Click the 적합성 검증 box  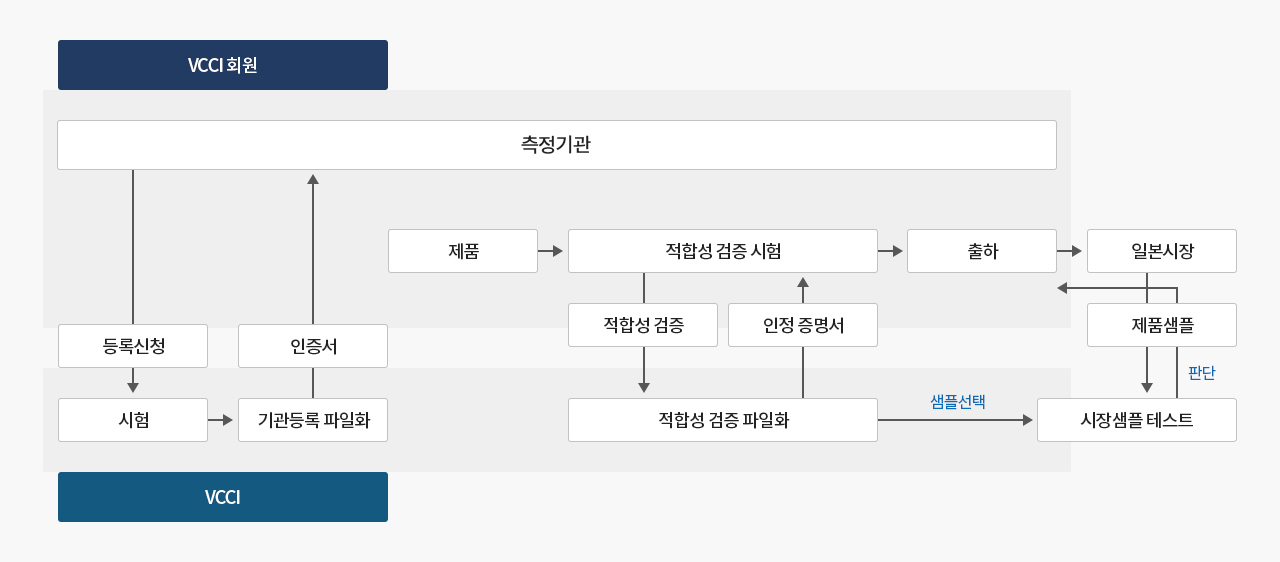coord(643,325)
